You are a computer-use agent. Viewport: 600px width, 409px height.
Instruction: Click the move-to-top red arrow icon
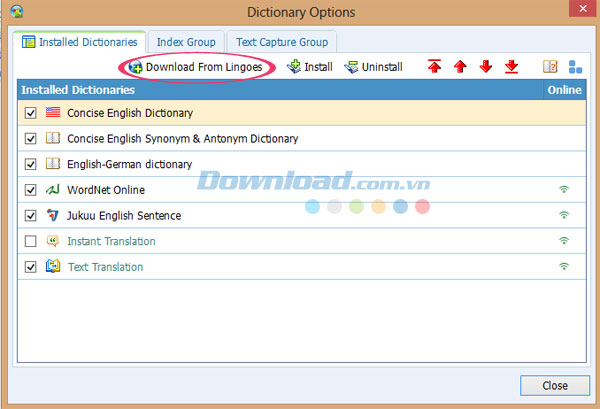pyautogui.click(x=434, y=67)
